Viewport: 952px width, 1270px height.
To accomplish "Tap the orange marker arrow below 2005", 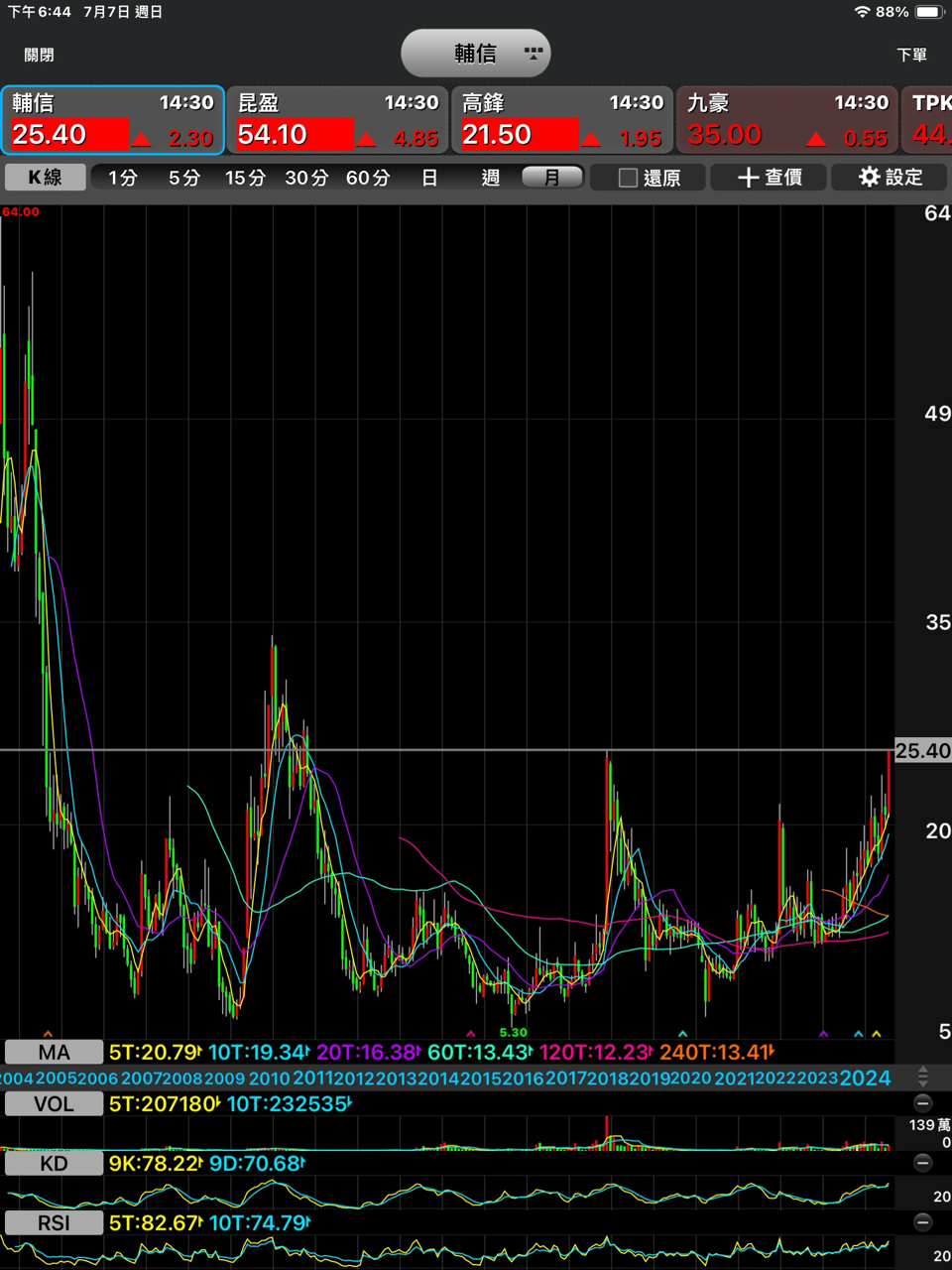I will point(48,1034).
